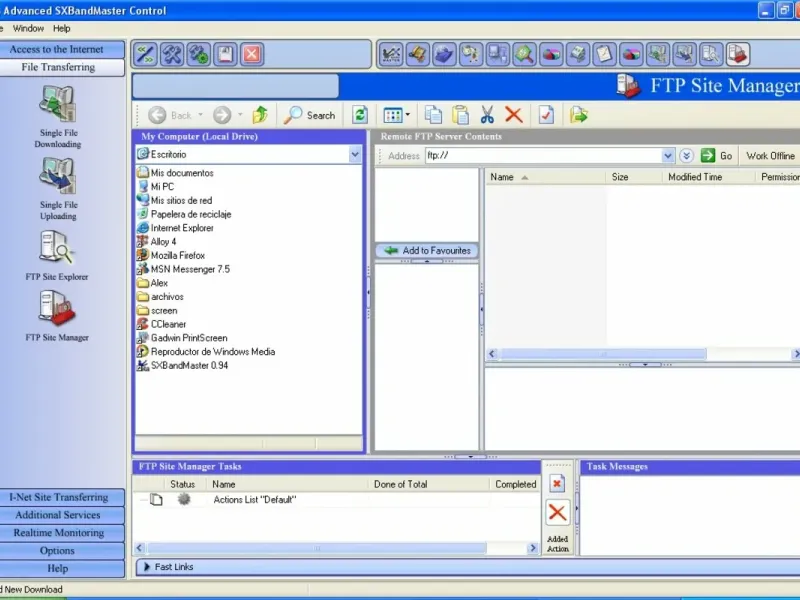Image resolution: width=800 pixels, height=600 pixels.
Task: Open the Back history dropdown arrow
Action: [201, 115]
